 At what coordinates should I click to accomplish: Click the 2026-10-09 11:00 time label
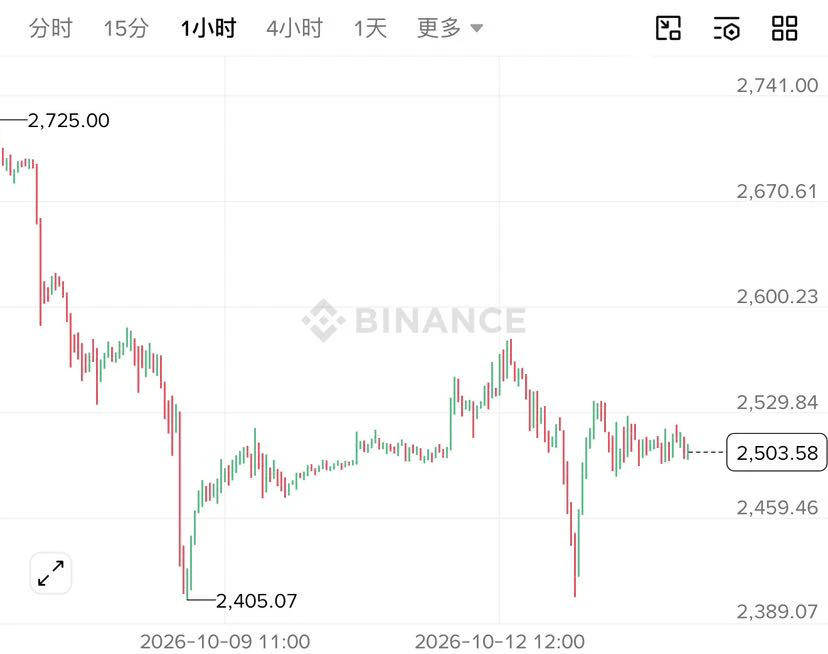tap(225, 641)
